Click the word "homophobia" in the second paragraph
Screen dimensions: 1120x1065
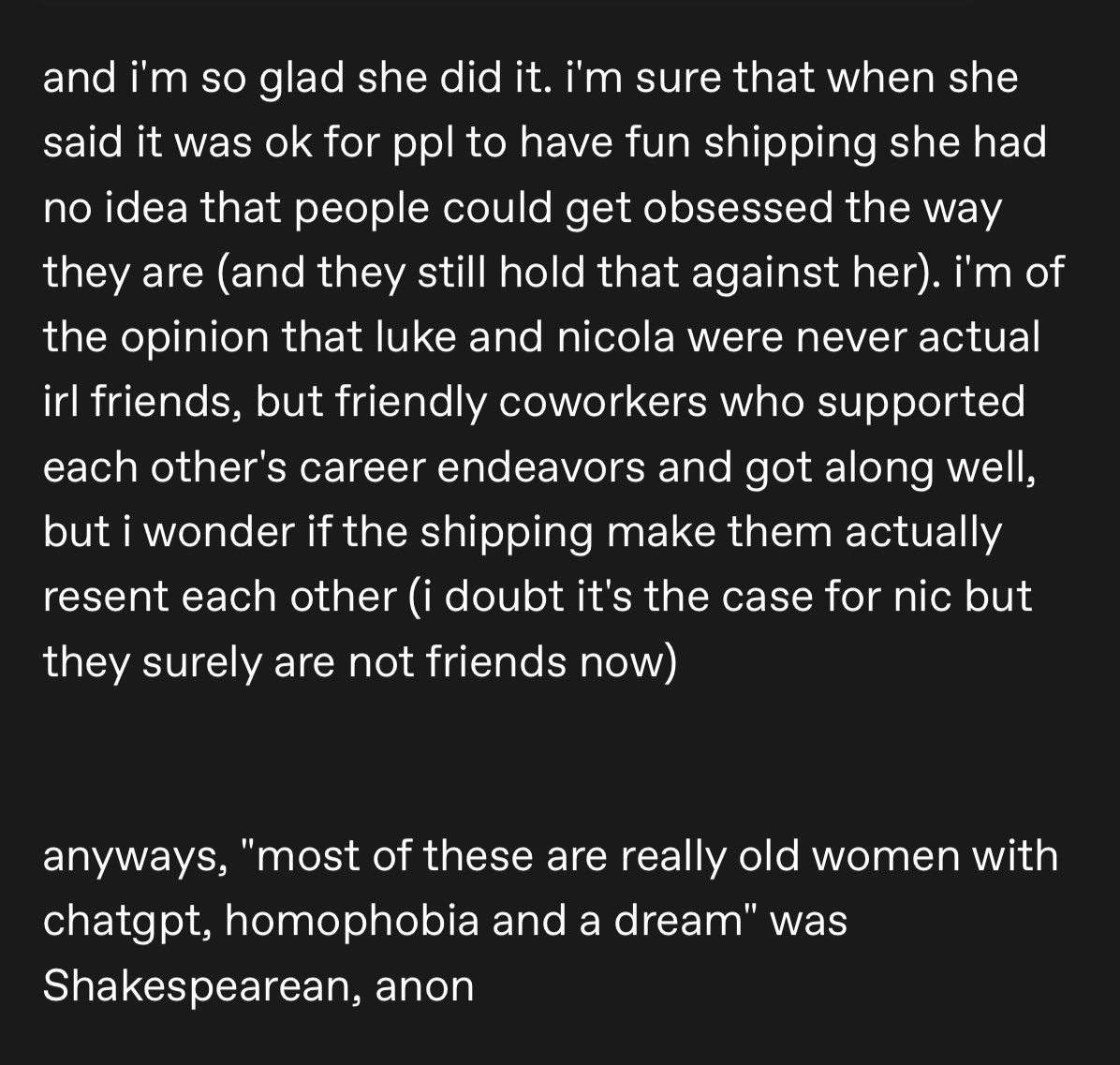click(351, 919)
